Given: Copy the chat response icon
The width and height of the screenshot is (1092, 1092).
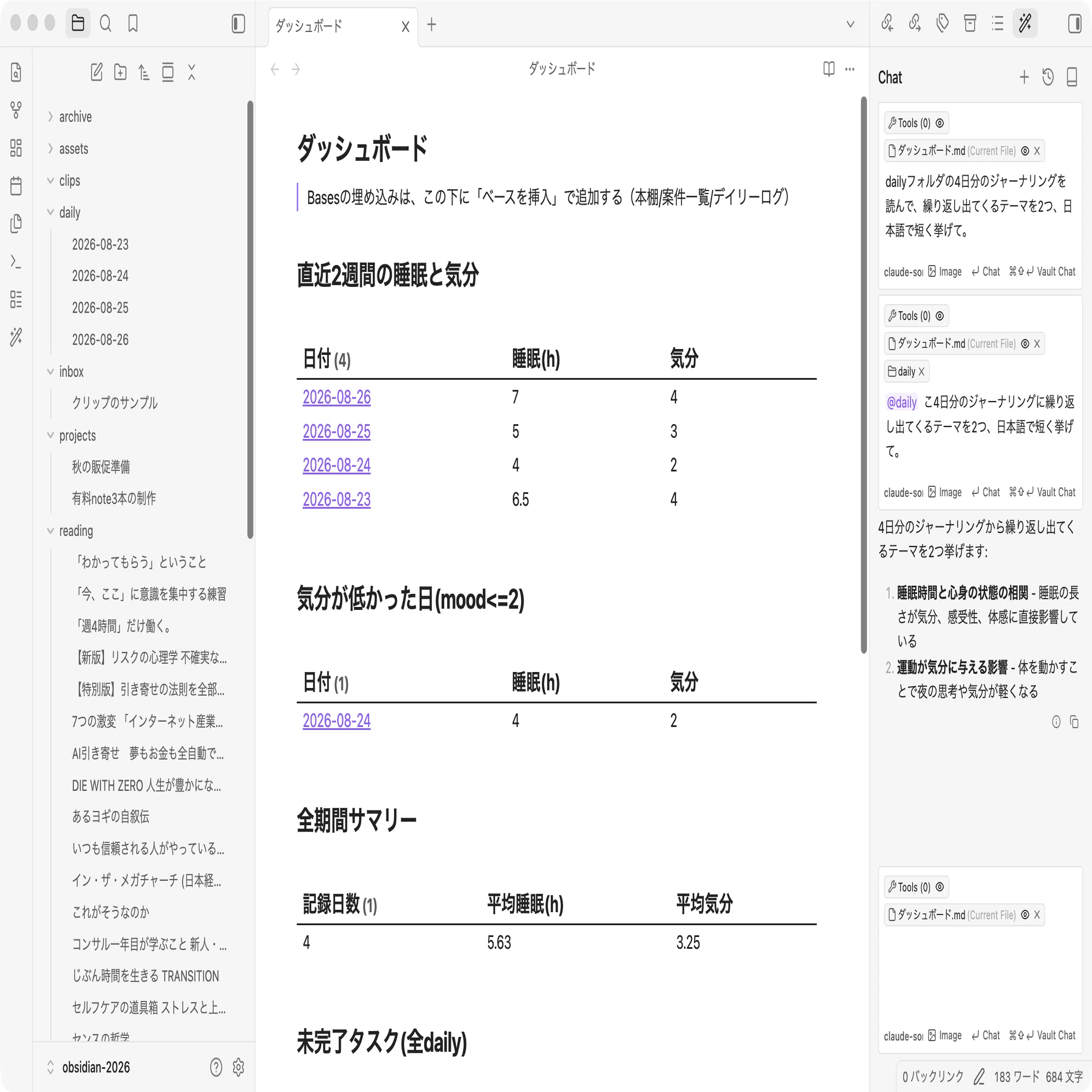Looking at the screenshot, I should 1074,722.
